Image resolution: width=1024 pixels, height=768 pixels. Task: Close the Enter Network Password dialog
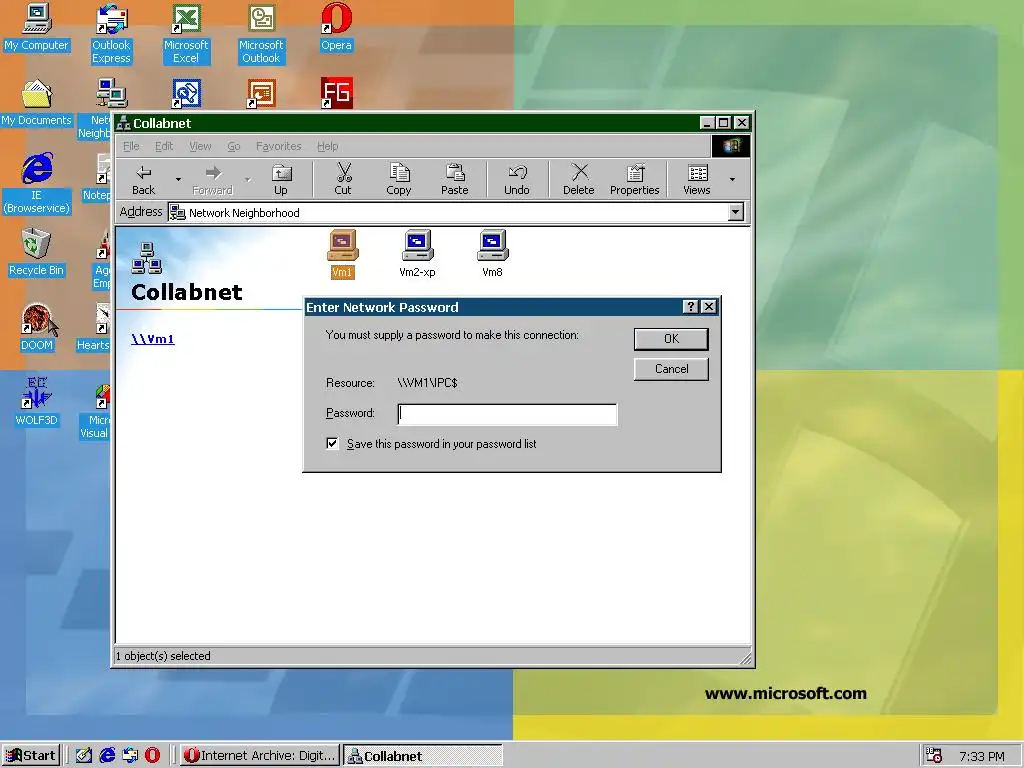pyautogui.click(x=709, y=307)
